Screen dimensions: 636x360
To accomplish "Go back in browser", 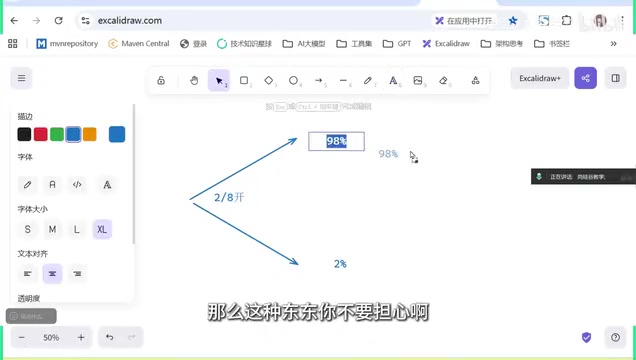I will (14, 20).
